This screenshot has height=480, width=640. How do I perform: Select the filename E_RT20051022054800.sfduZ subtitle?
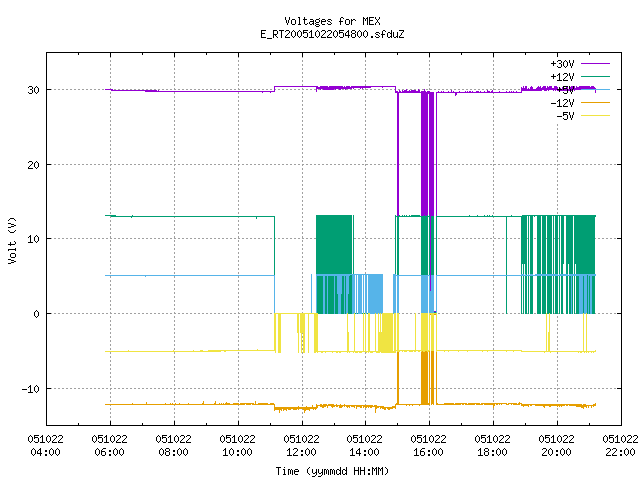332,34
